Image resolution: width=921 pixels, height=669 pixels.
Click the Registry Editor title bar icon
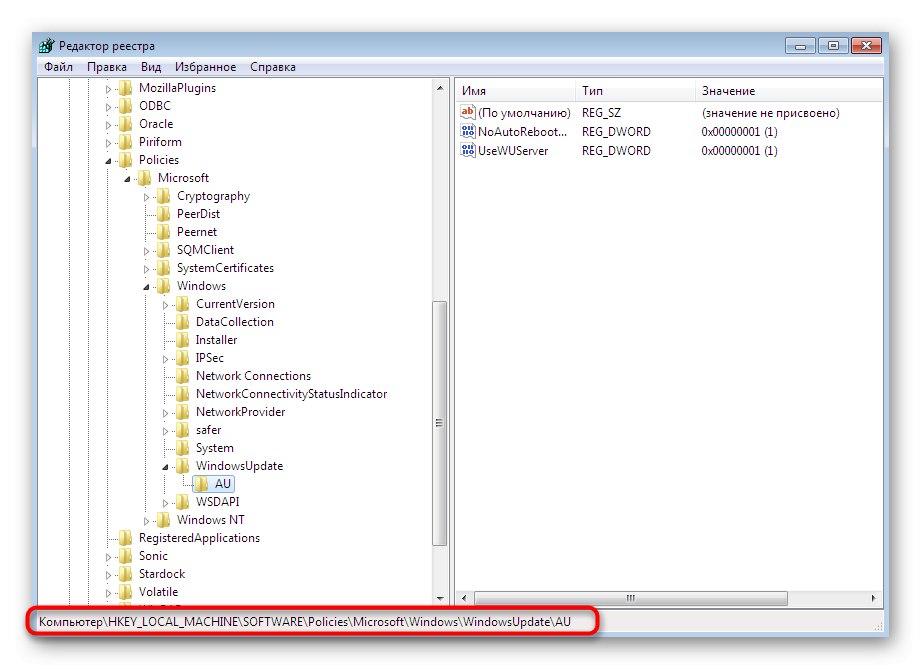[x=46, y=45]
